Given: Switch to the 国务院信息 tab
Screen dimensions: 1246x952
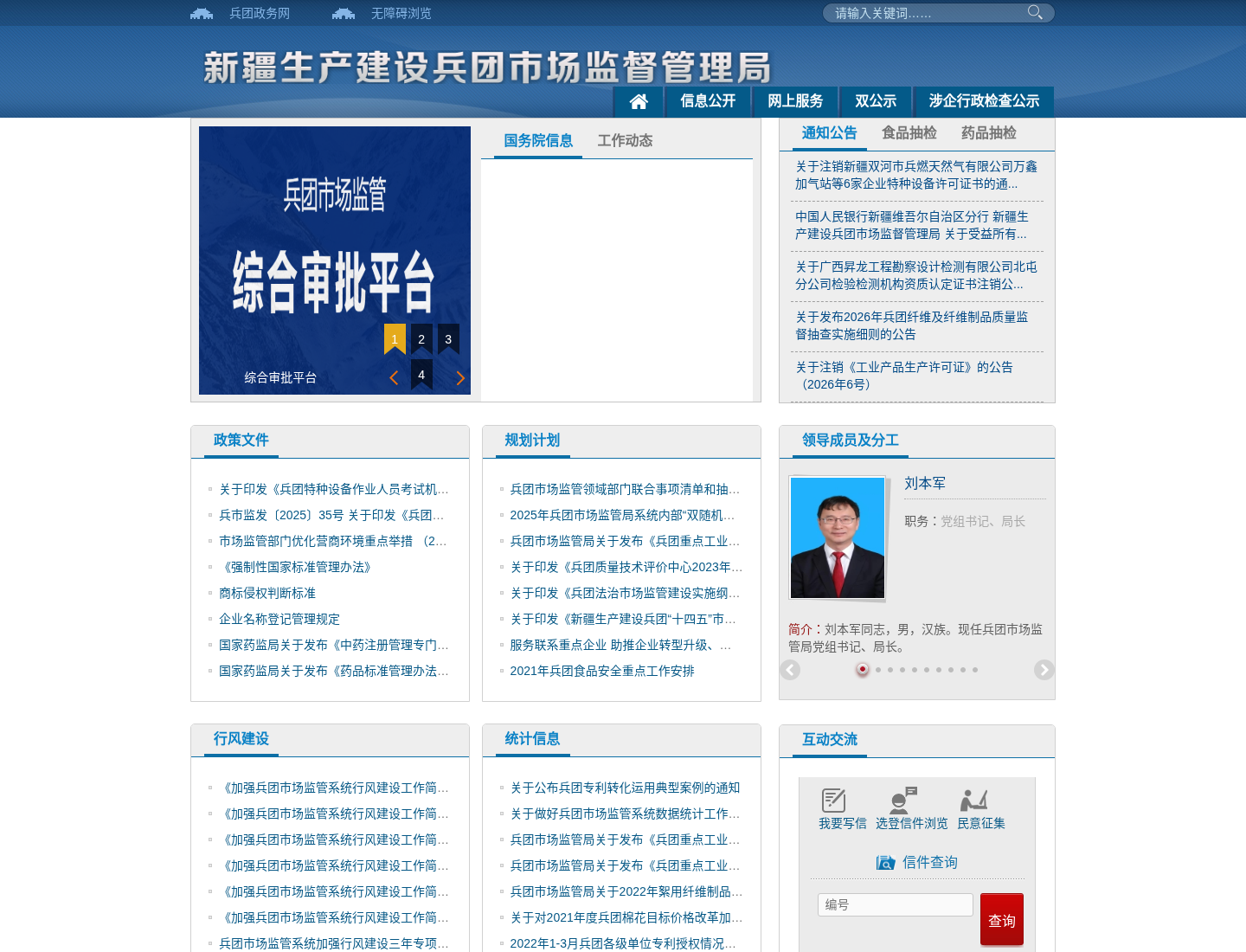Looking at the screenshot, I should pyautogui.click(x=538, y=141).
